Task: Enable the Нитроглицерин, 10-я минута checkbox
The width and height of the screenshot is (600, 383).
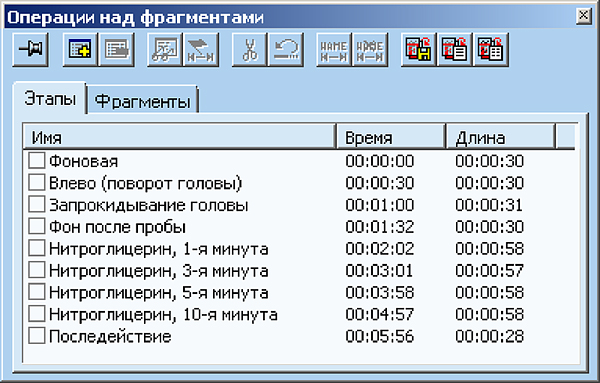Action: point(36,314)
